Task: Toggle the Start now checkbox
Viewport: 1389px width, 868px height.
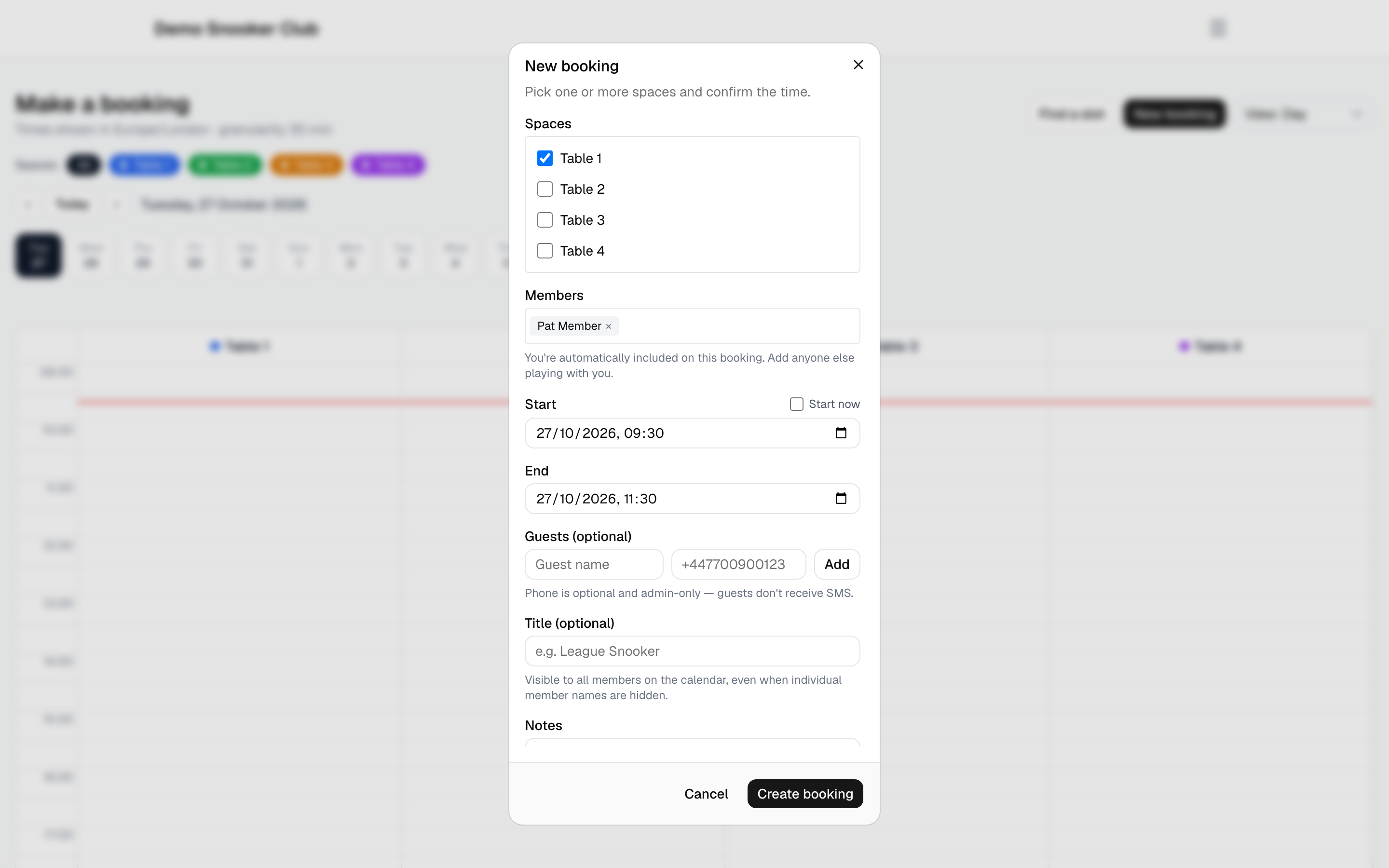Action: 797,404
